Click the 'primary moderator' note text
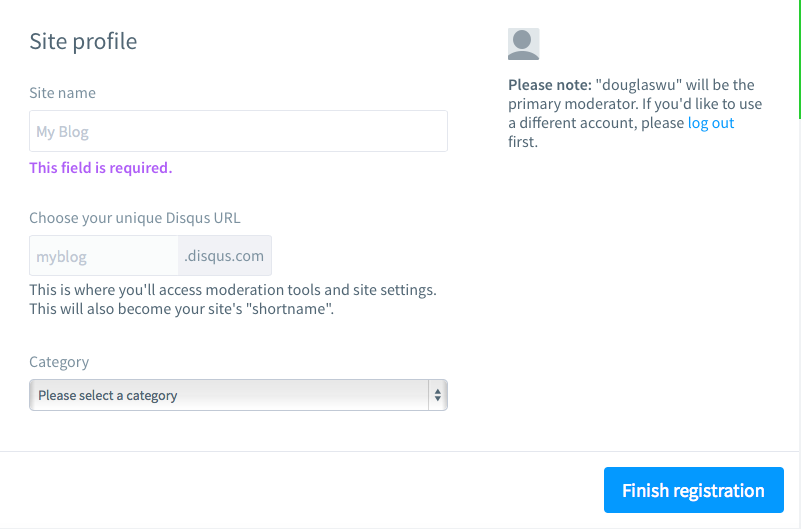This screenshot has height=529, width=801. [572, 104]
